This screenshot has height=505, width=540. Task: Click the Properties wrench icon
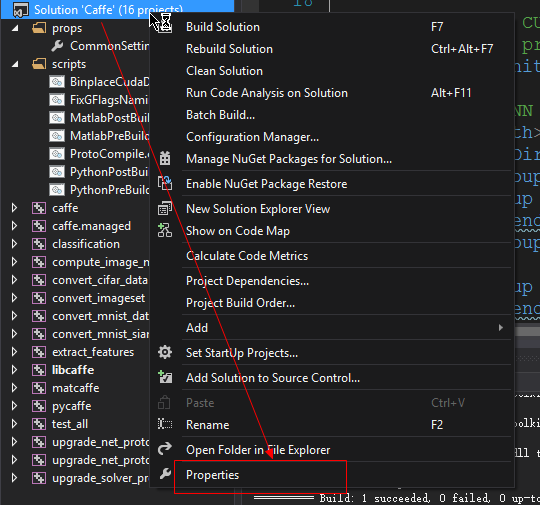coord(165,474)
